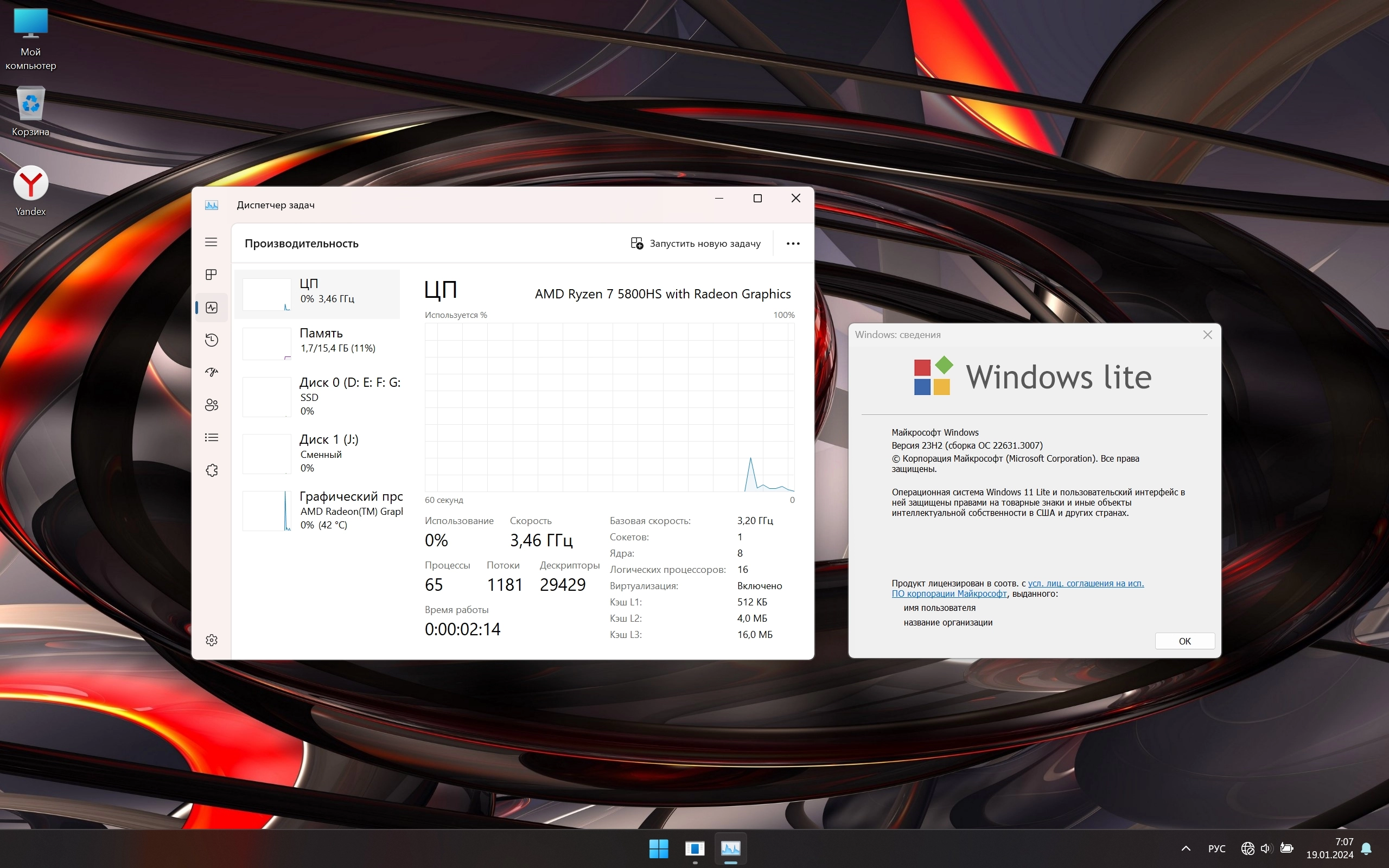1389x868 pixels.
Task: Open Task Manager settings gear icon
Action: [211, 640]
